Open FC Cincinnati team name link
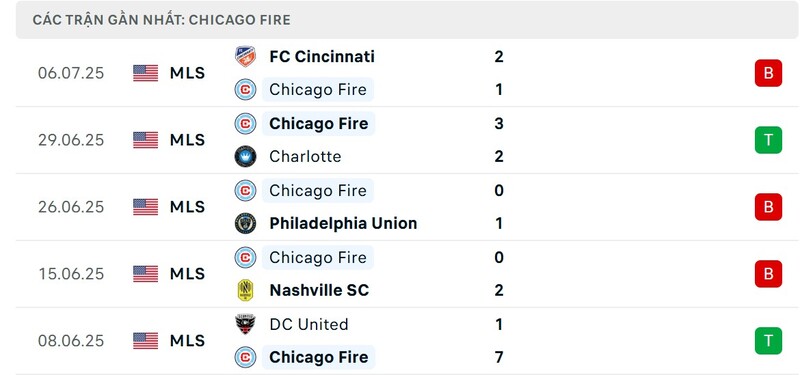The width and height of the screenshot is (800, 375). (x=322, y=57)
